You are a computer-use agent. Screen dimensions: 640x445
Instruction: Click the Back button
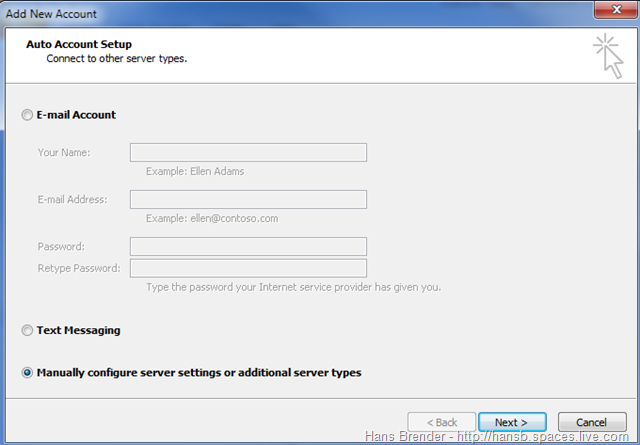point(440,422)
